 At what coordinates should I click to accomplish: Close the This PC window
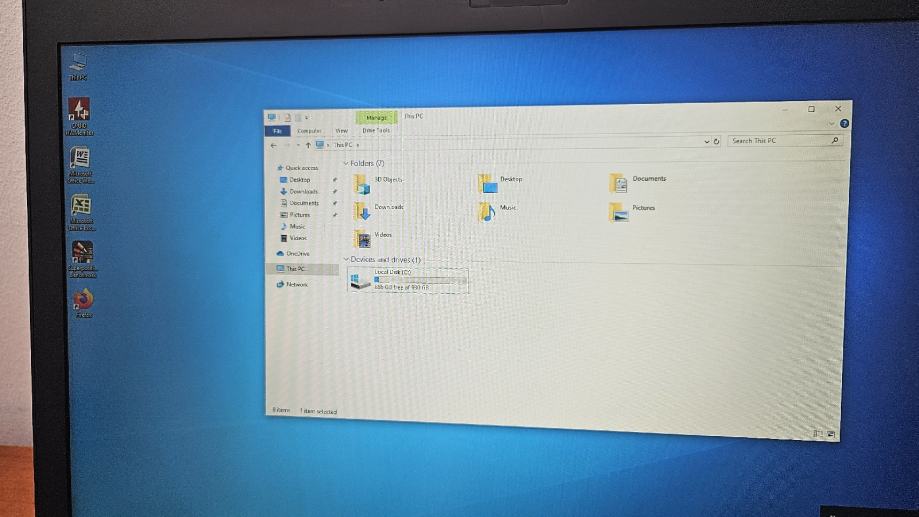pyautogui.click(x=838, y=108)
